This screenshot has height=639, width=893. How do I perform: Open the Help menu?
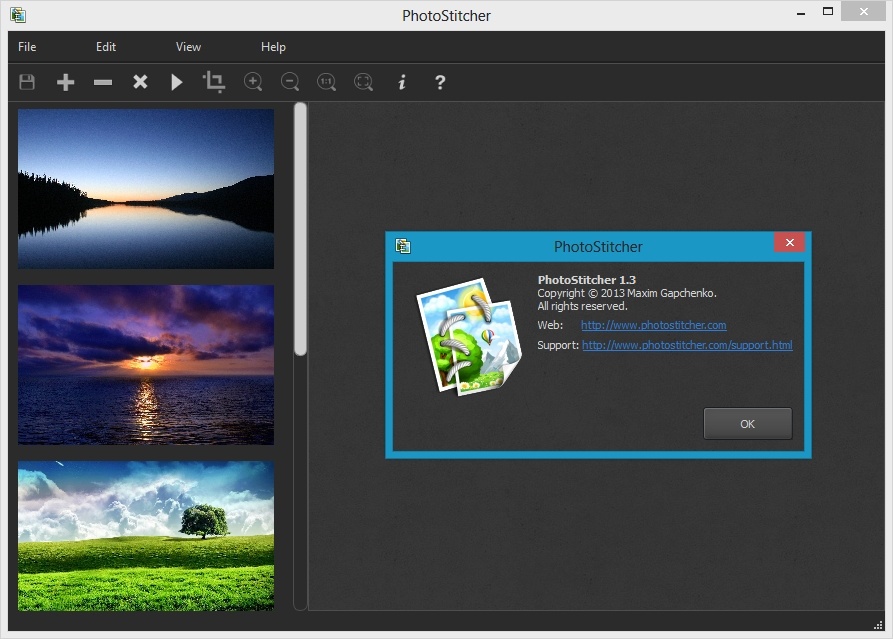(273, 47)
